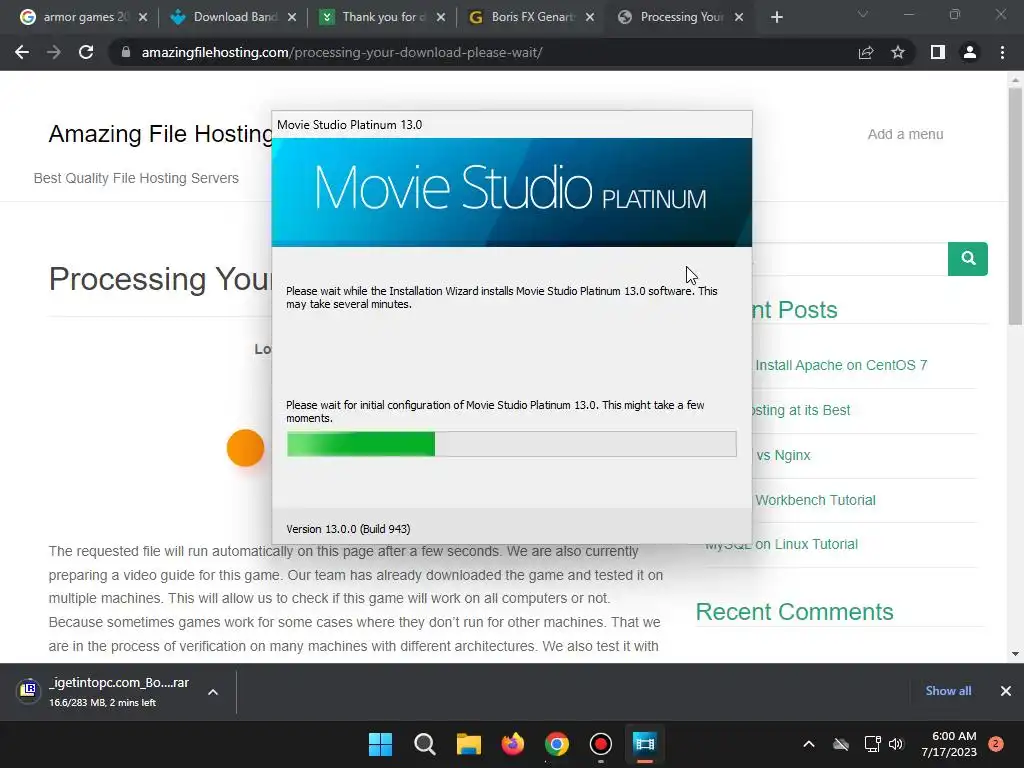The image size is (1024, 768).
Task: Click the green search magnifier button
Action: point(968,259)
